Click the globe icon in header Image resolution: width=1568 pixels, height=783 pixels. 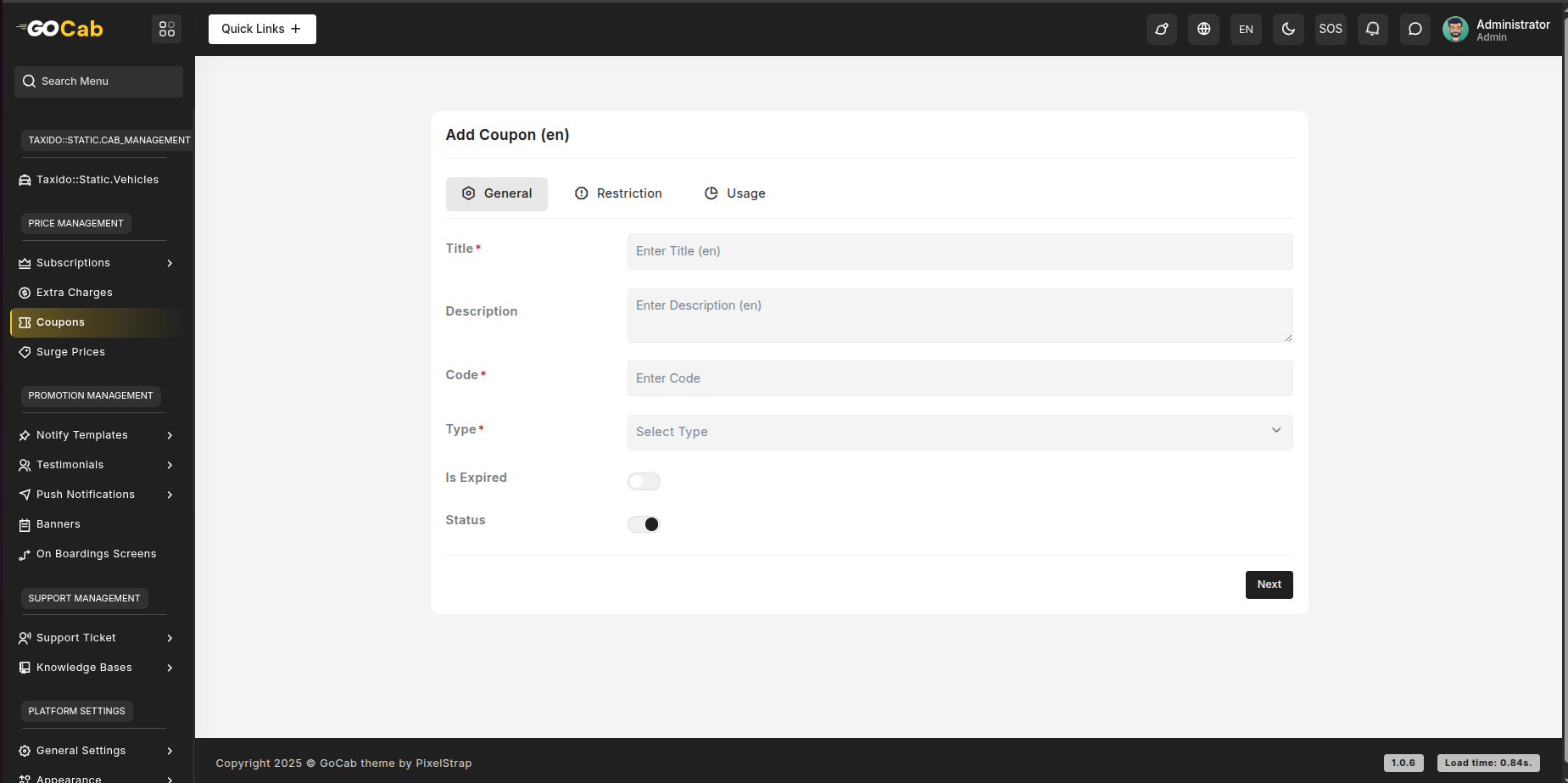(x=1203, y=29)
